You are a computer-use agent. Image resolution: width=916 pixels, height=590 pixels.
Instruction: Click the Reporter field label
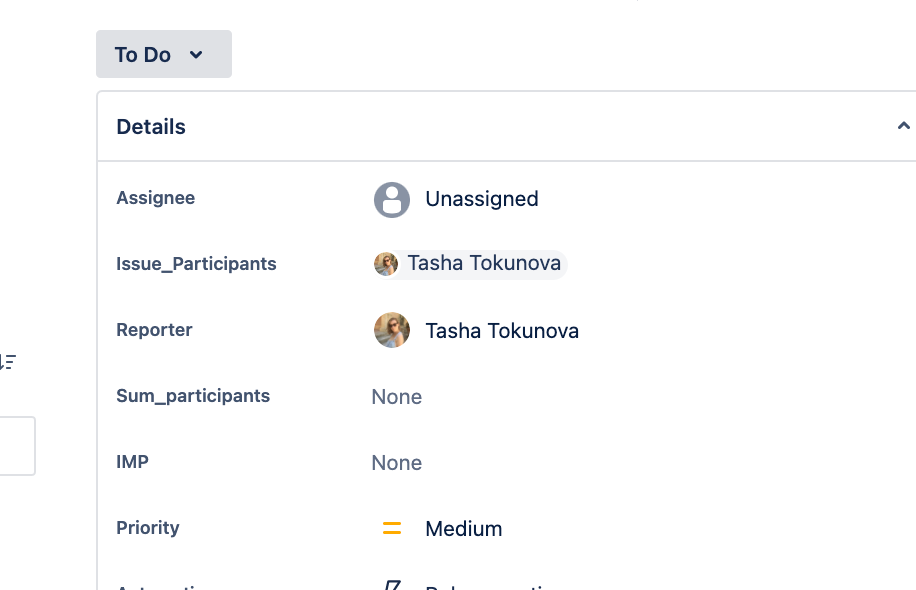pos(154,330)
